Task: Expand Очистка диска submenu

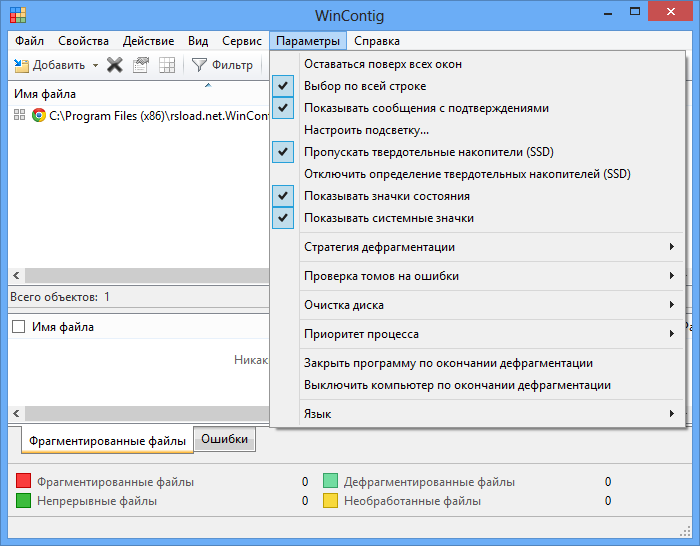Action: click(478, 305)
